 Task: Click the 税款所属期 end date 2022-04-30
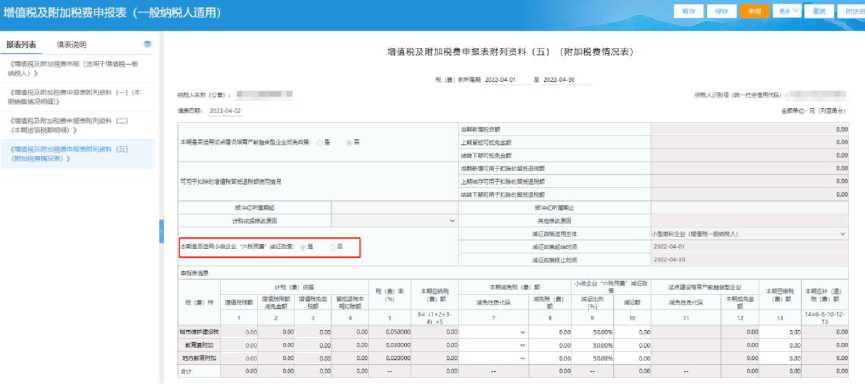[559, 81]
